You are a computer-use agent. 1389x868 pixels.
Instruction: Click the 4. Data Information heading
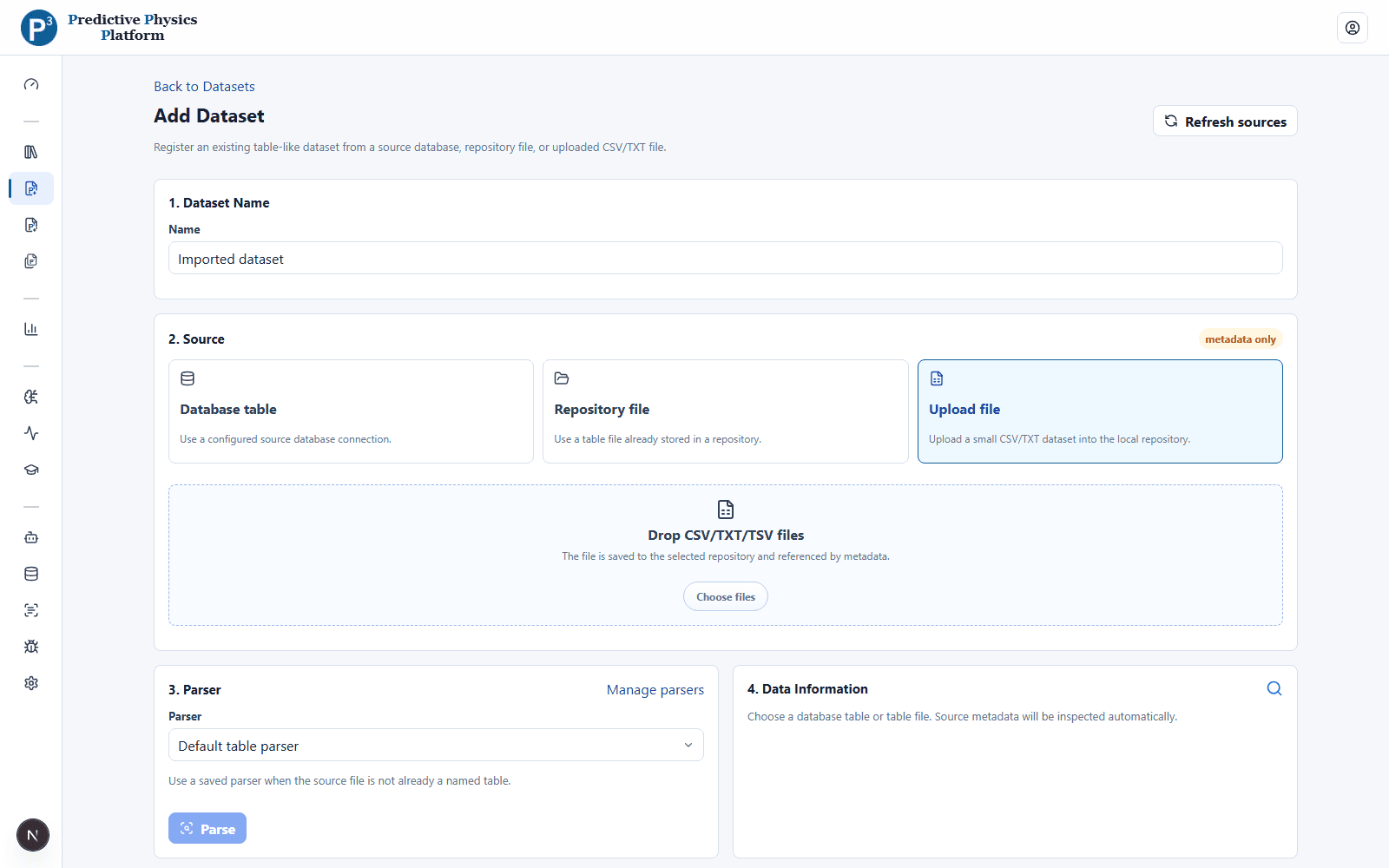pos(807,689)
